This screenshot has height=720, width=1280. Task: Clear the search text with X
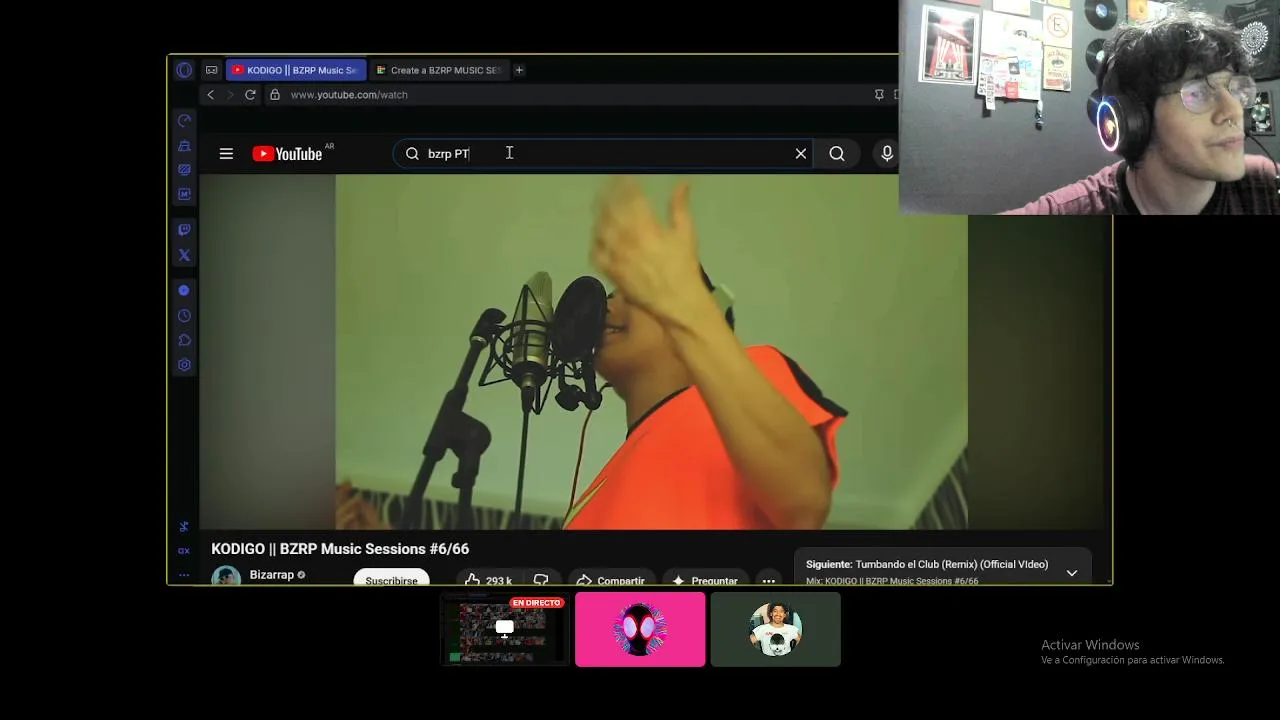(x=801, y=154)
